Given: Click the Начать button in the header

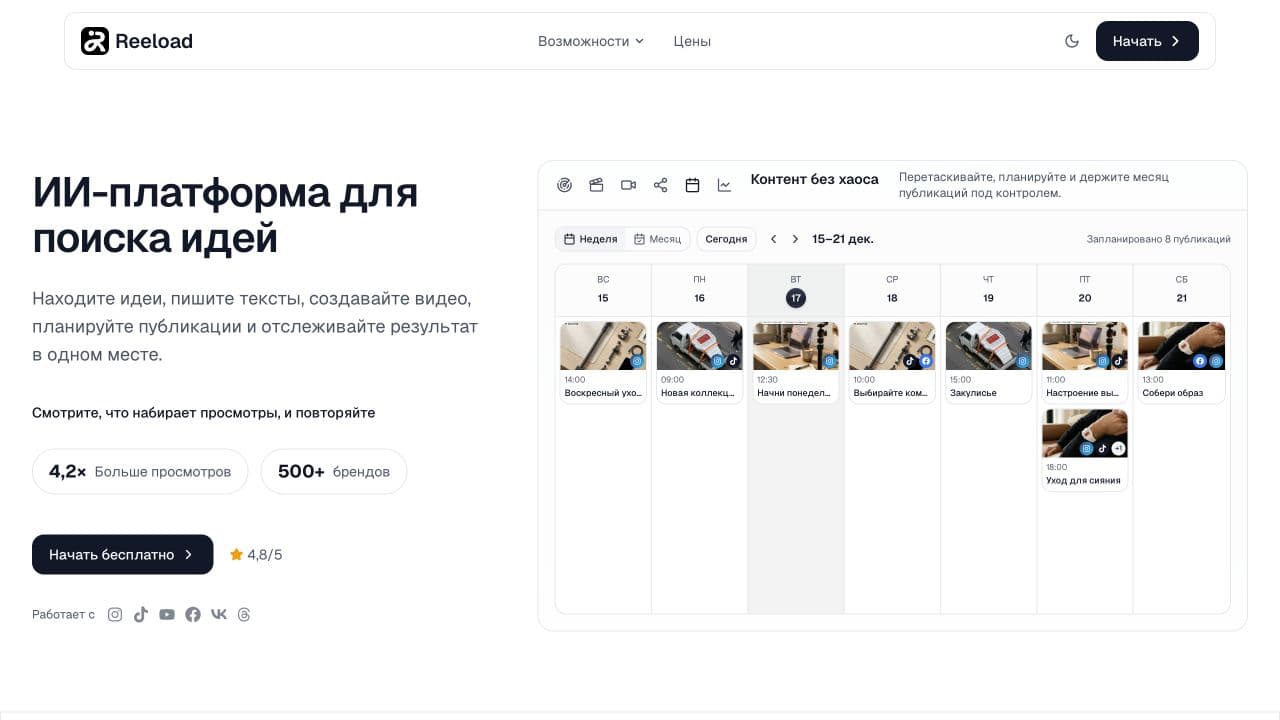Looking at the screenshot, I should [1147, 41].
